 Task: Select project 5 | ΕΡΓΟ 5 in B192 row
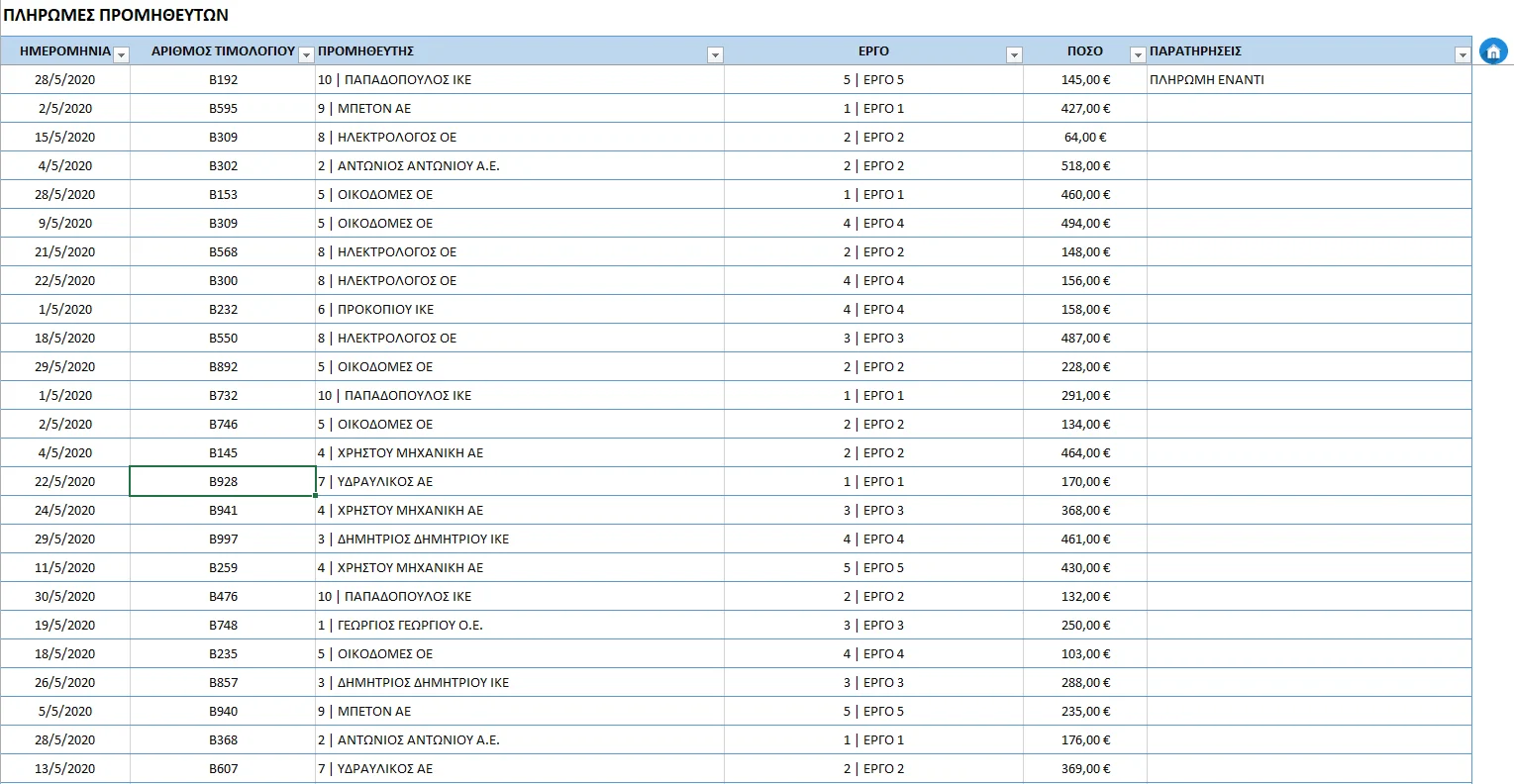tap(873, 79)
